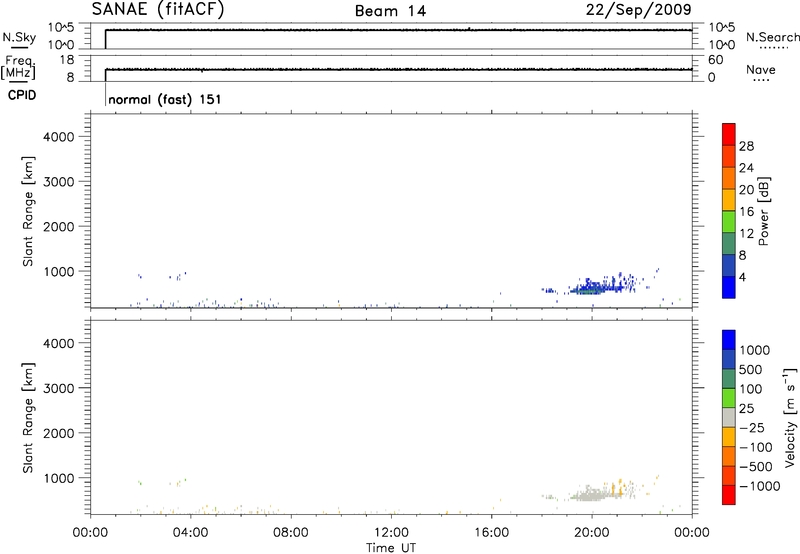The height and width of the screenshot is (554, 800).
Task: Click the "16:00" time tick label
Action: pyautogui.click(x=491, y=533)
